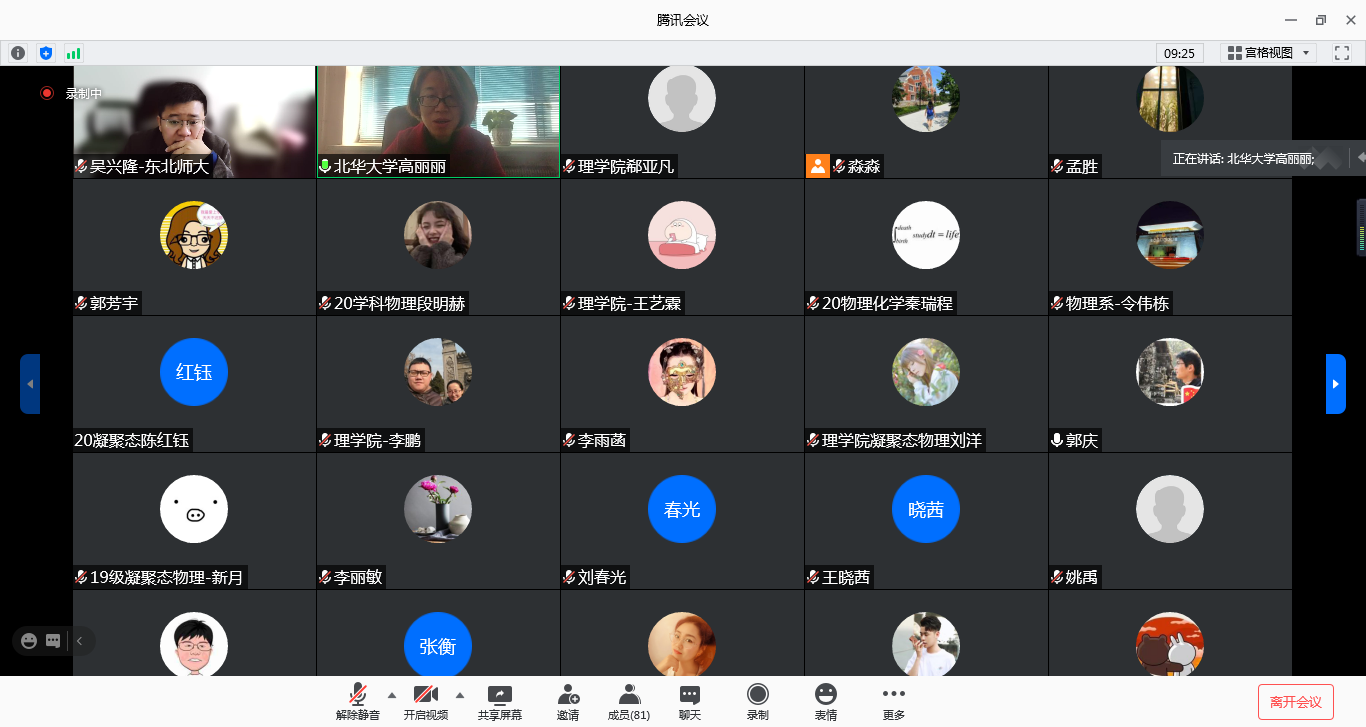This screenshot has width=1366, height=727.
Task: Click the 刘春光 name label
Action: [602, 577]
